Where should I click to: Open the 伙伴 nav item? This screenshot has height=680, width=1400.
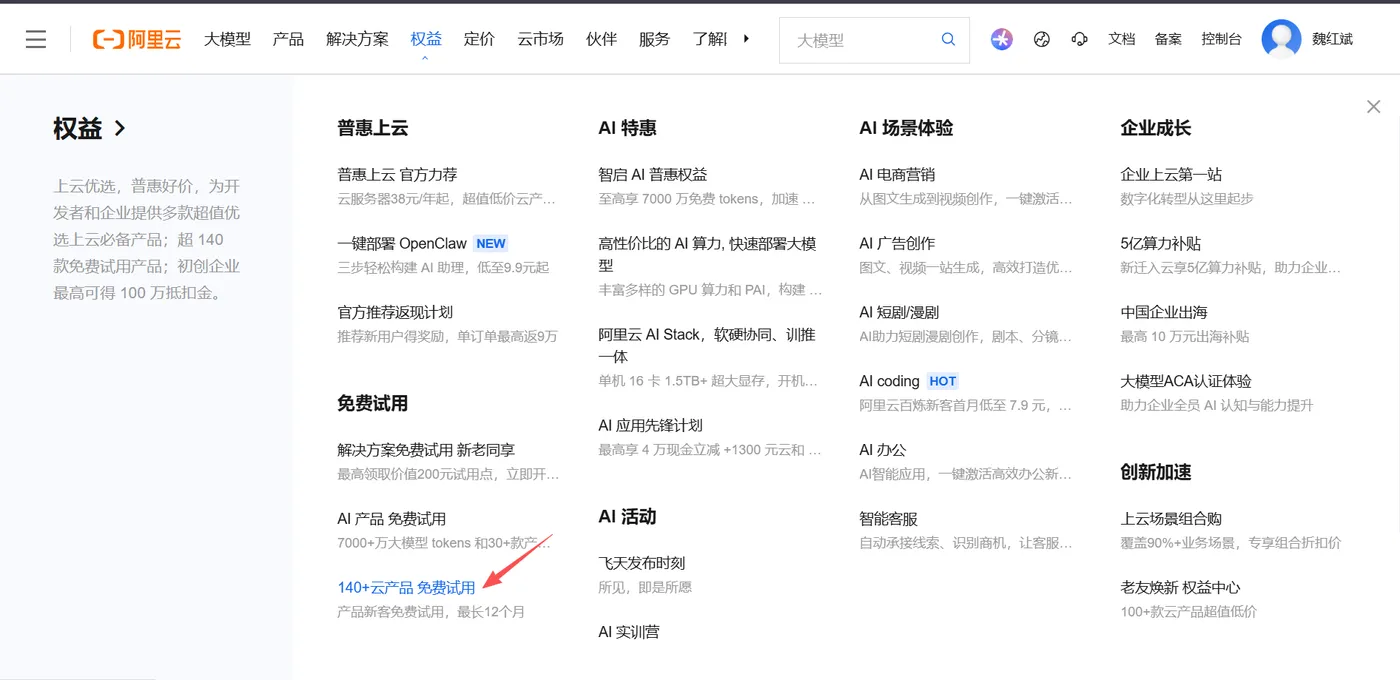pyautogui.click(x=601, y=39)
